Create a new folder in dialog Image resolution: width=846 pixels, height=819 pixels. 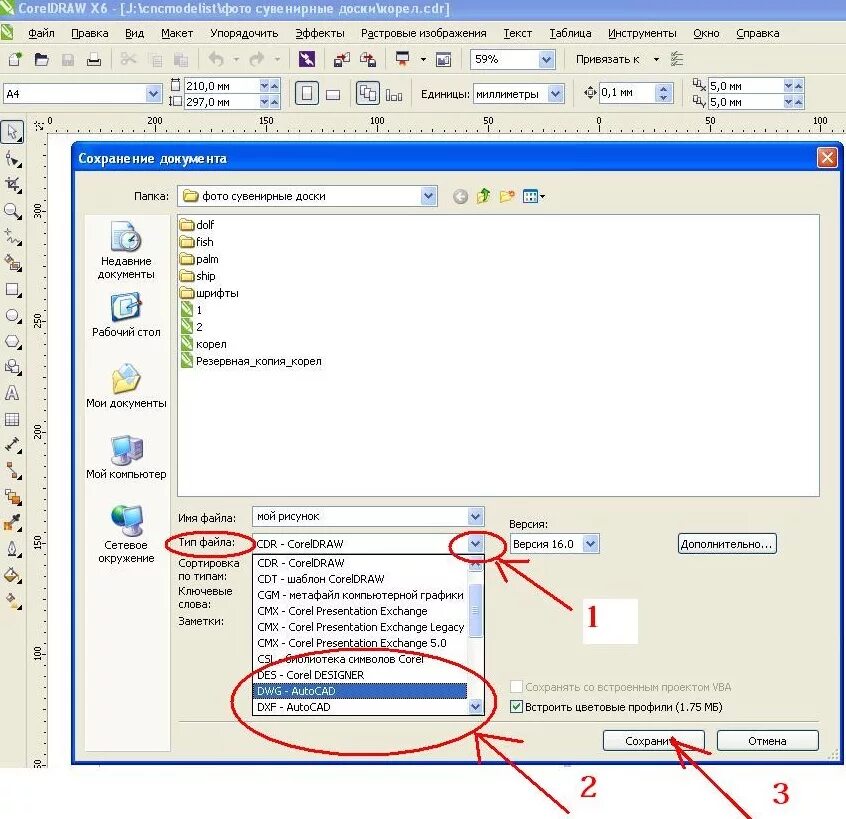tap(507, 196)
